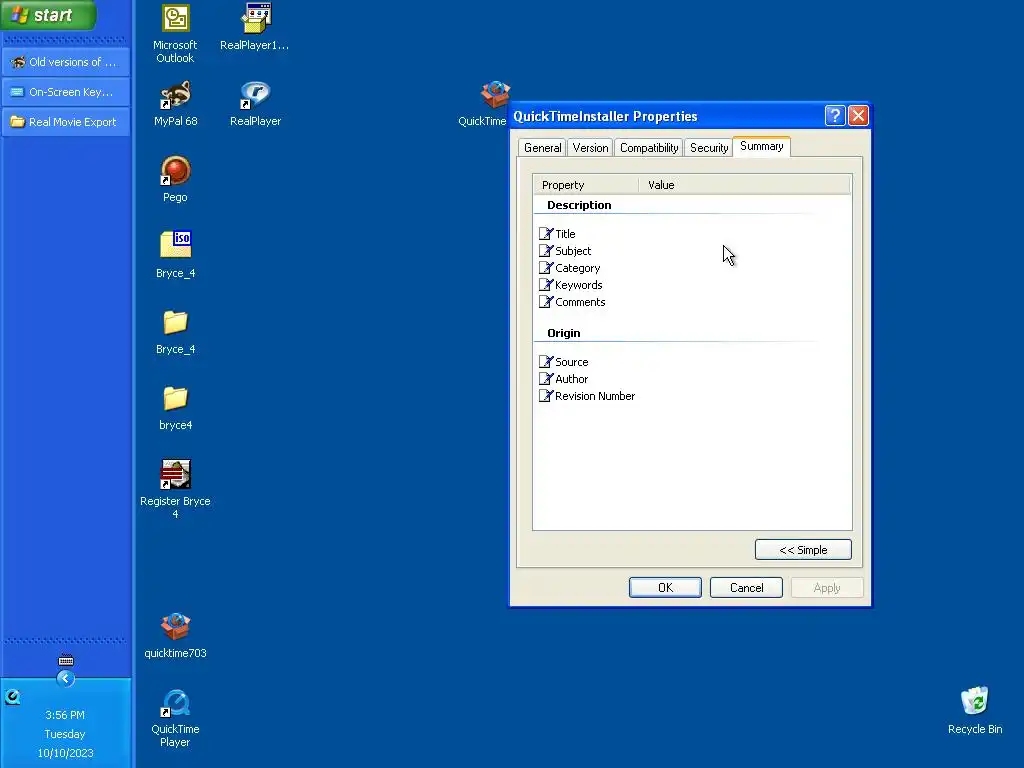
Task: Click the edit icon next to Title
Action: pos(546,233)
